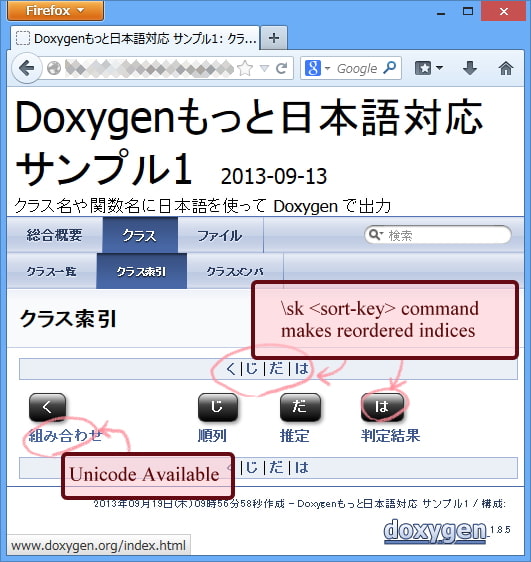
Task: Select the クラス navigation tab
Action: coord(140,235)
